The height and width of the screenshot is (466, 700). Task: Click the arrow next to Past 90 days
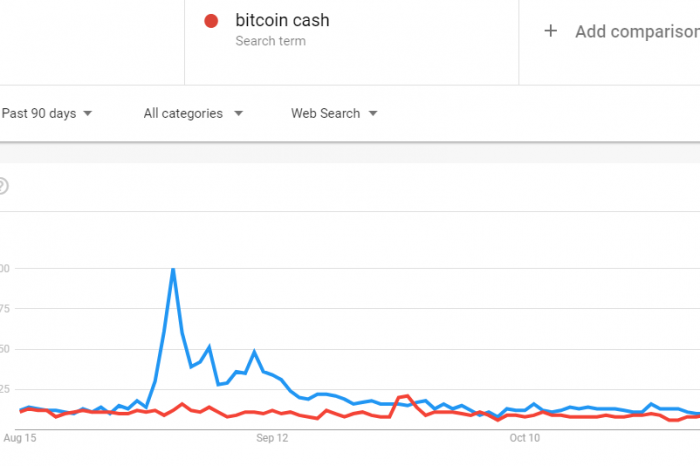(88, 113)
